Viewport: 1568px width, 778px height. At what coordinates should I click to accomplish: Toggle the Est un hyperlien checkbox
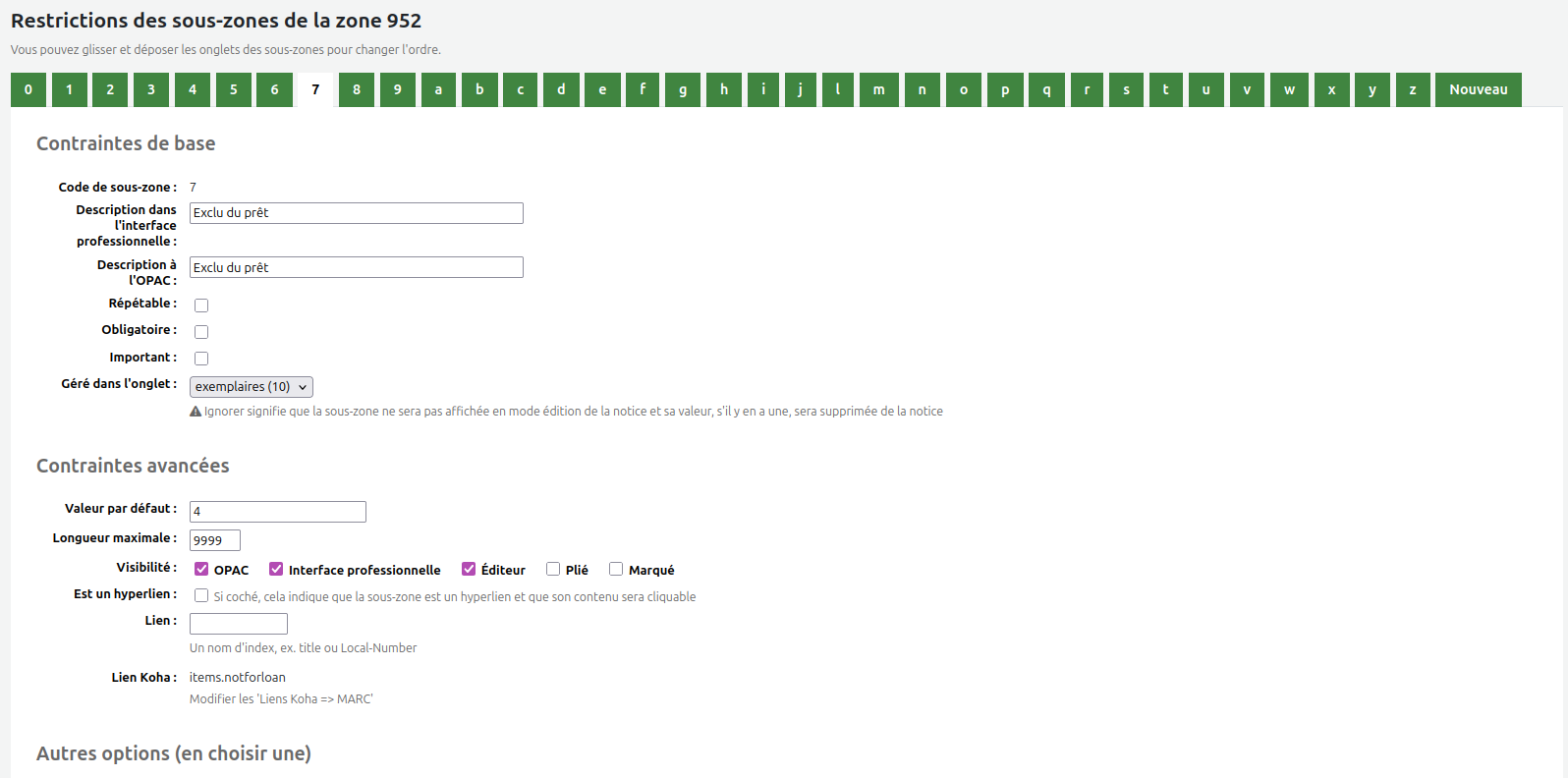[x=201, y=595]
